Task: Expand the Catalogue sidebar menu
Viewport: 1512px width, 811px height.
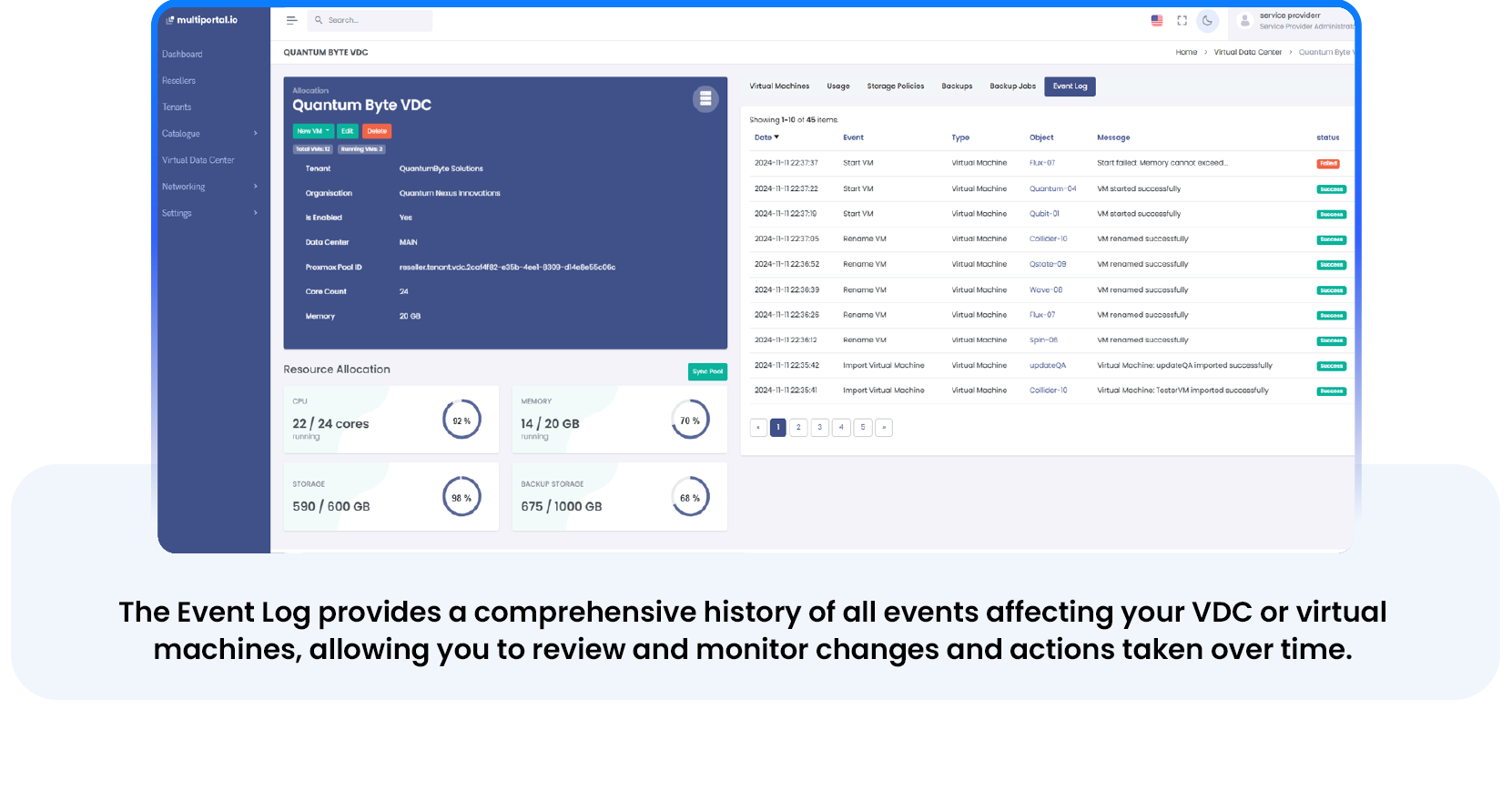Action: (209, 134)
